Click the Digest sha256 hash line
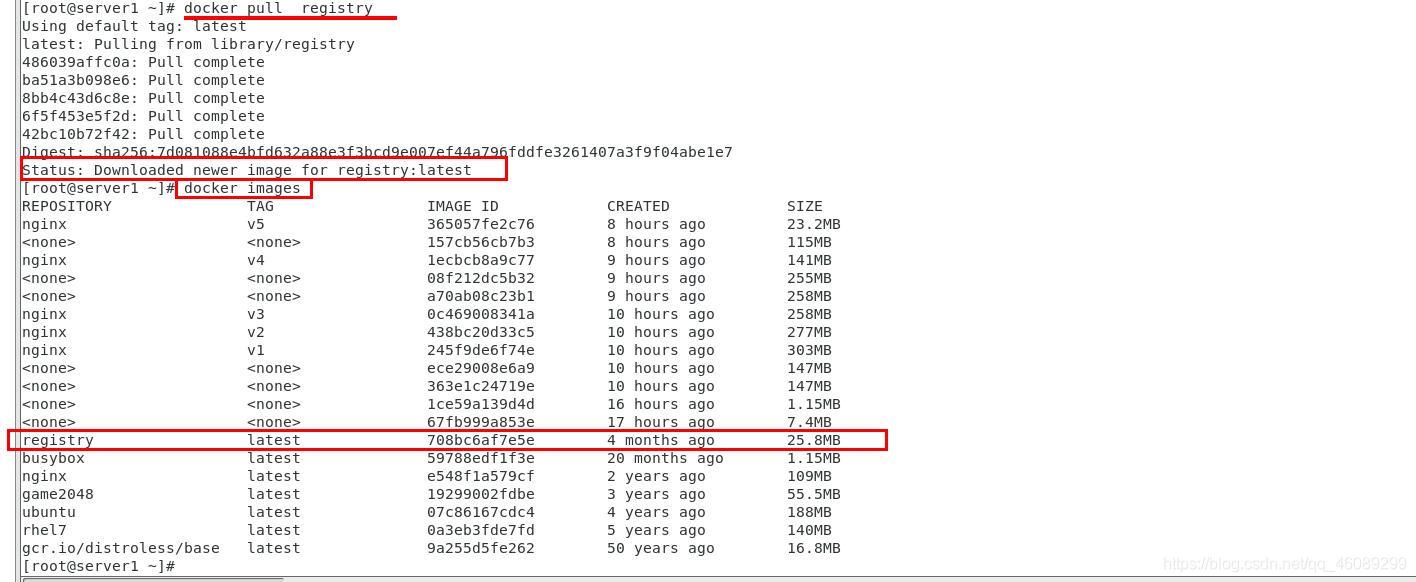 (x=377, y=152)
